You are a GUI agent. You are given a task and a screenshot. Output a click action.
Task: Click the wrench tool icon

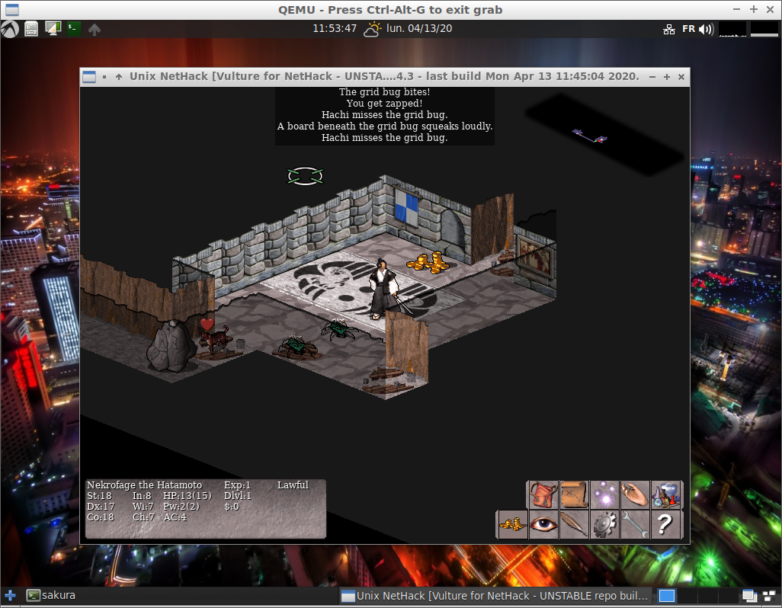(635, 524)
